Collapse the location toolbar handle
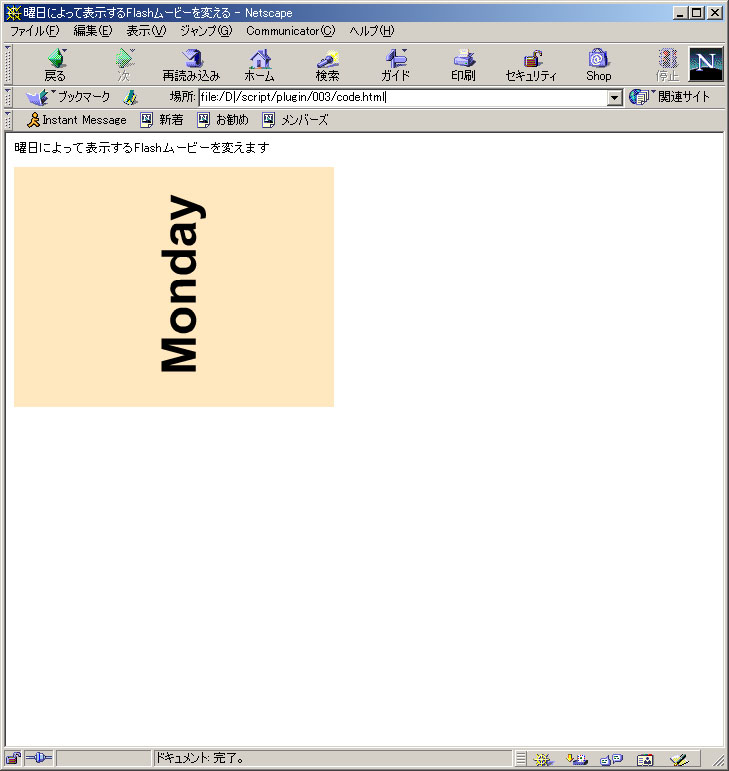This screenshot has height=771, width=729. pos(8,97)
